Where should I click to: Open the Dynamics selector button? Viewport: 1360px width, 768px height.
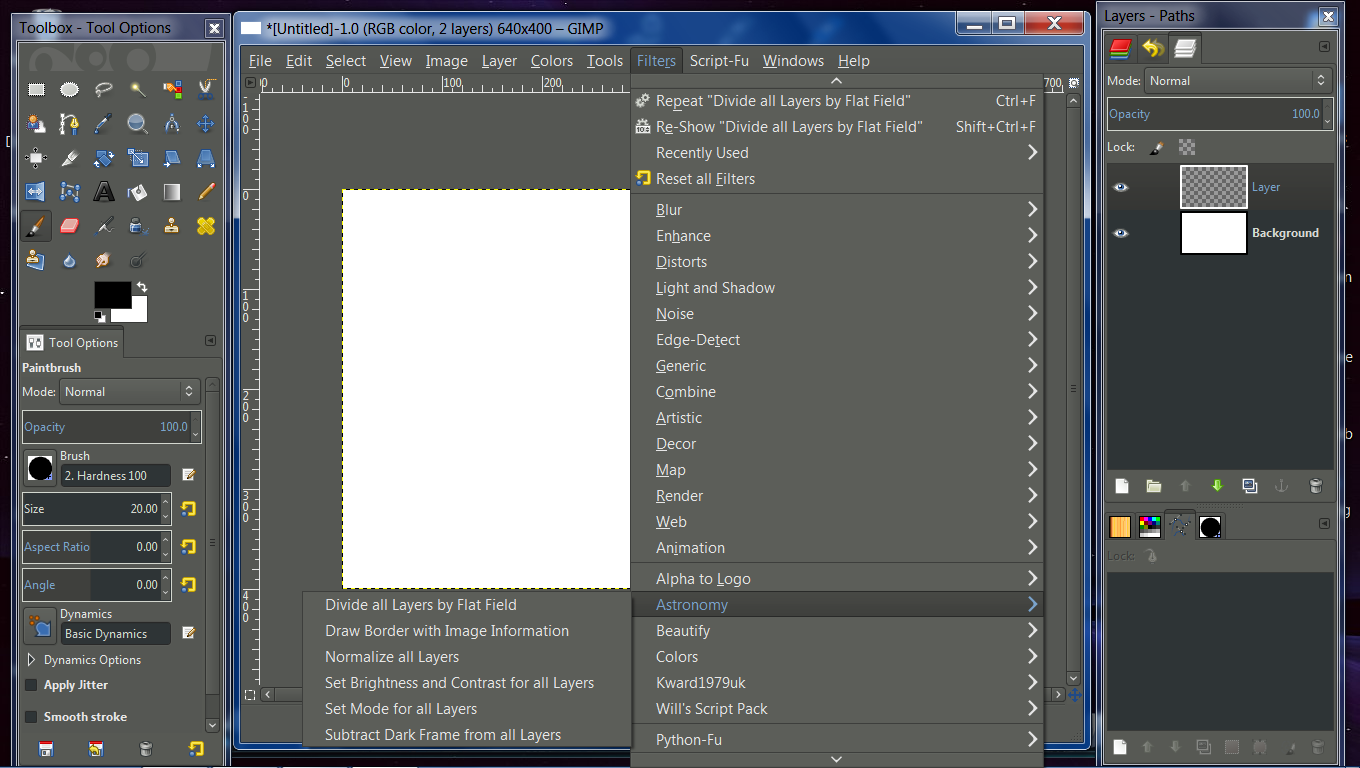click(40, 626)
